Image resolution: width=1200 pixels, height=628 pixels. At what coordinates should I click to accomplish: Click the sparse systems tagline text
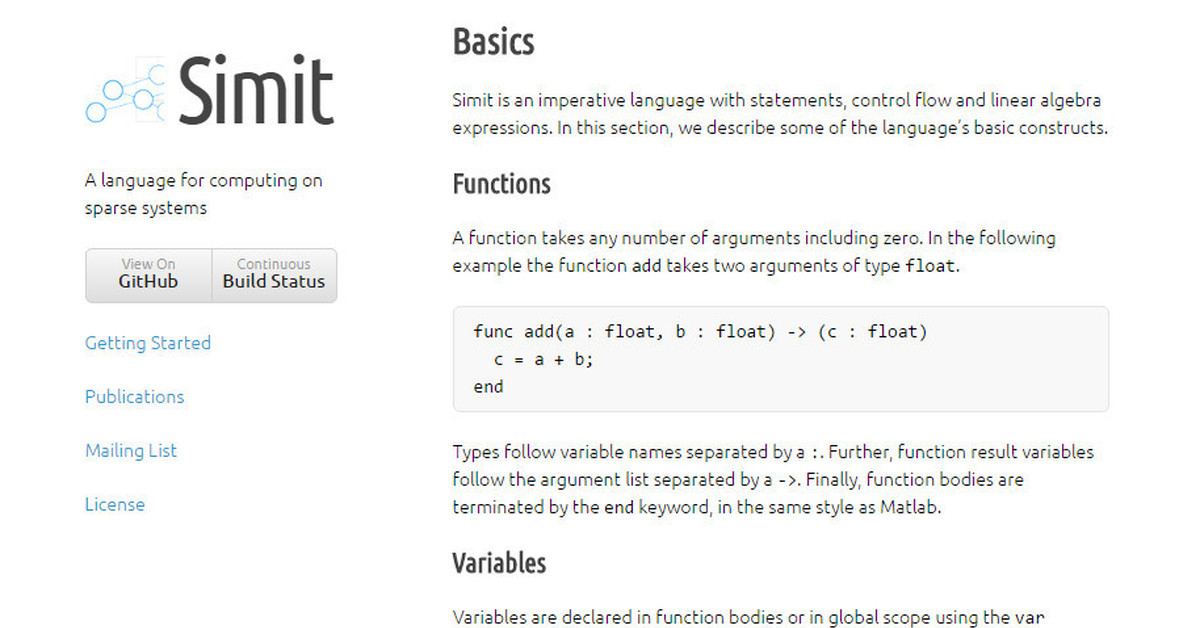pyautogui.click(x=204, y=194)
